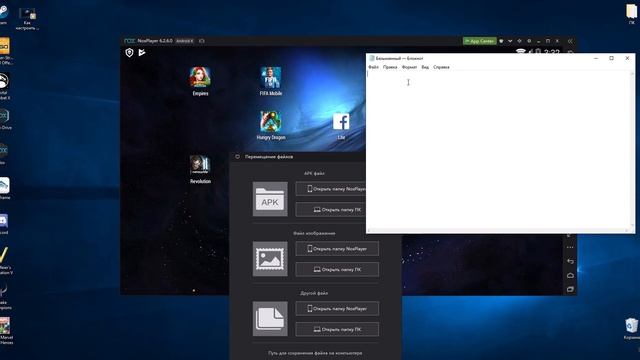
Task: Open the Файл menu in Notepad
Action: point(373,67)
